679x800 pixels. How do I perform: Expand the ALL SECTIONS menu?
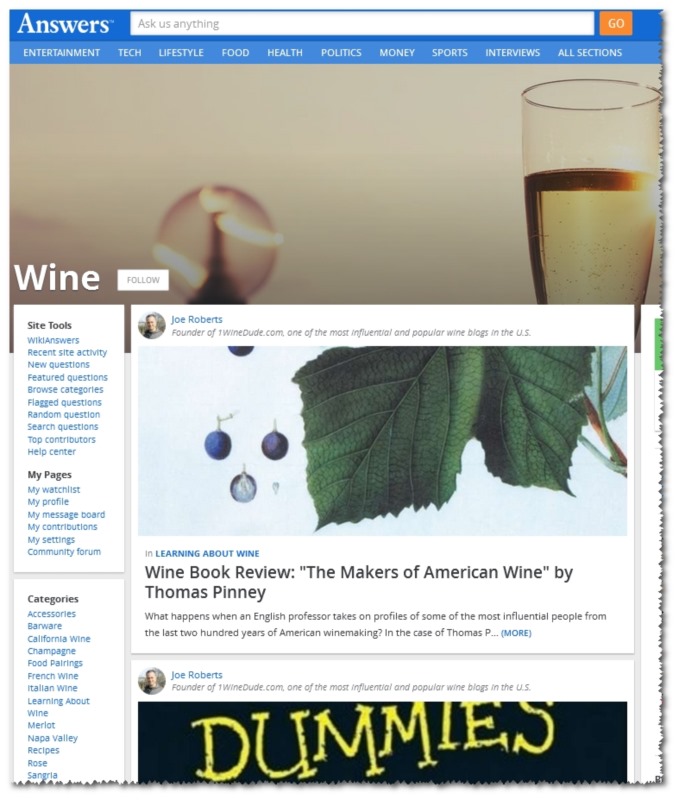(590, 53)
